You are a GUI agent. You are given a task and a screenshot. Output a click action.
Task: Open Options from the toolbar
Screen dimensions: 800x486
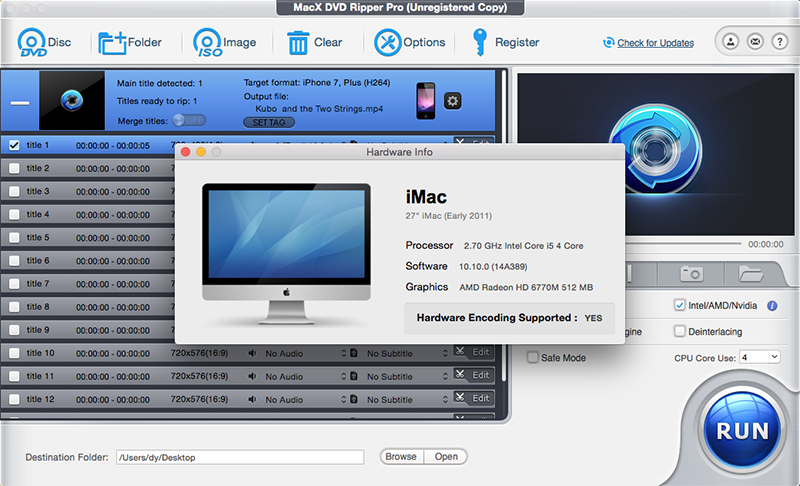[x=387, y=43]
